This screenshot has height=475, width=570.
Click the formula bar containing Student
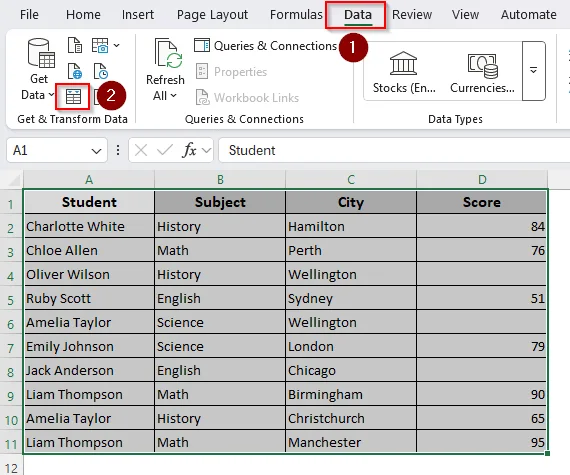click(394, 150)
